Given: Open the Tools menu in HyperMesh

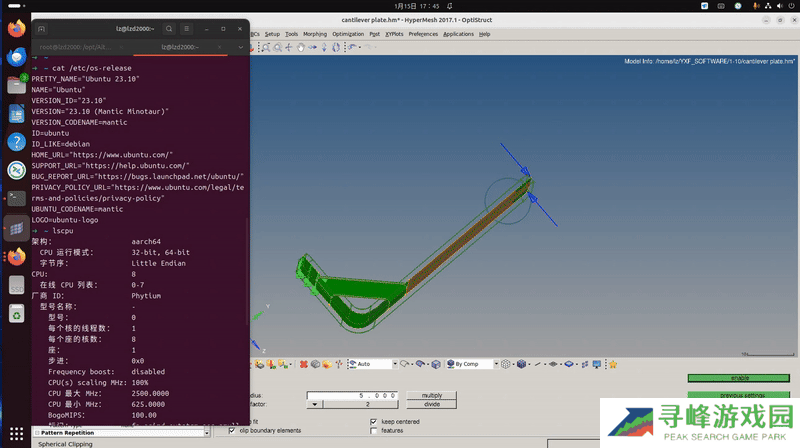Looking at the screenshot, I should [291, 34].
